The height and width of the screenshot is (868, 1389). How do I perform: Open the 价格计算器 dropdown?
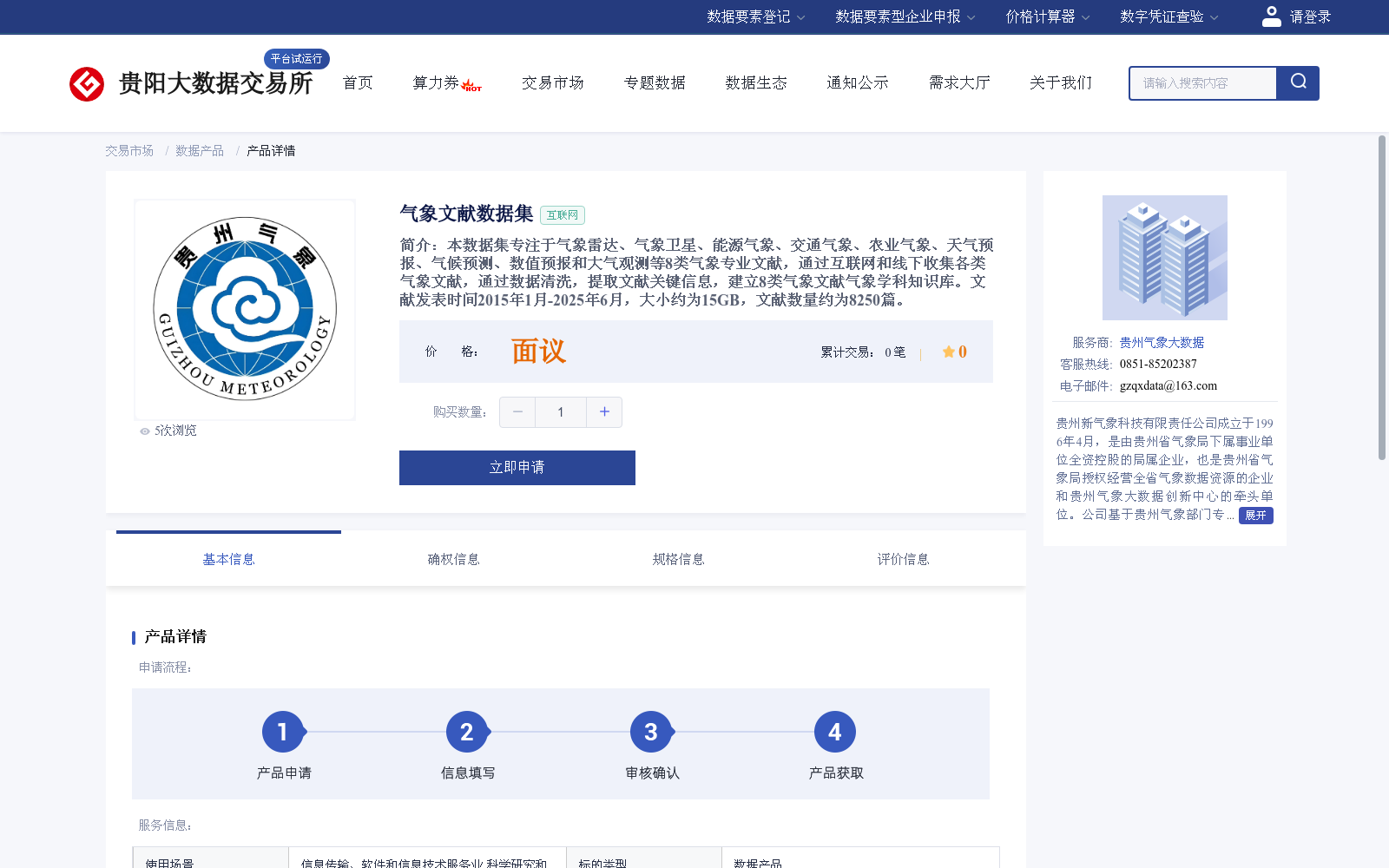click(1047, 16)
